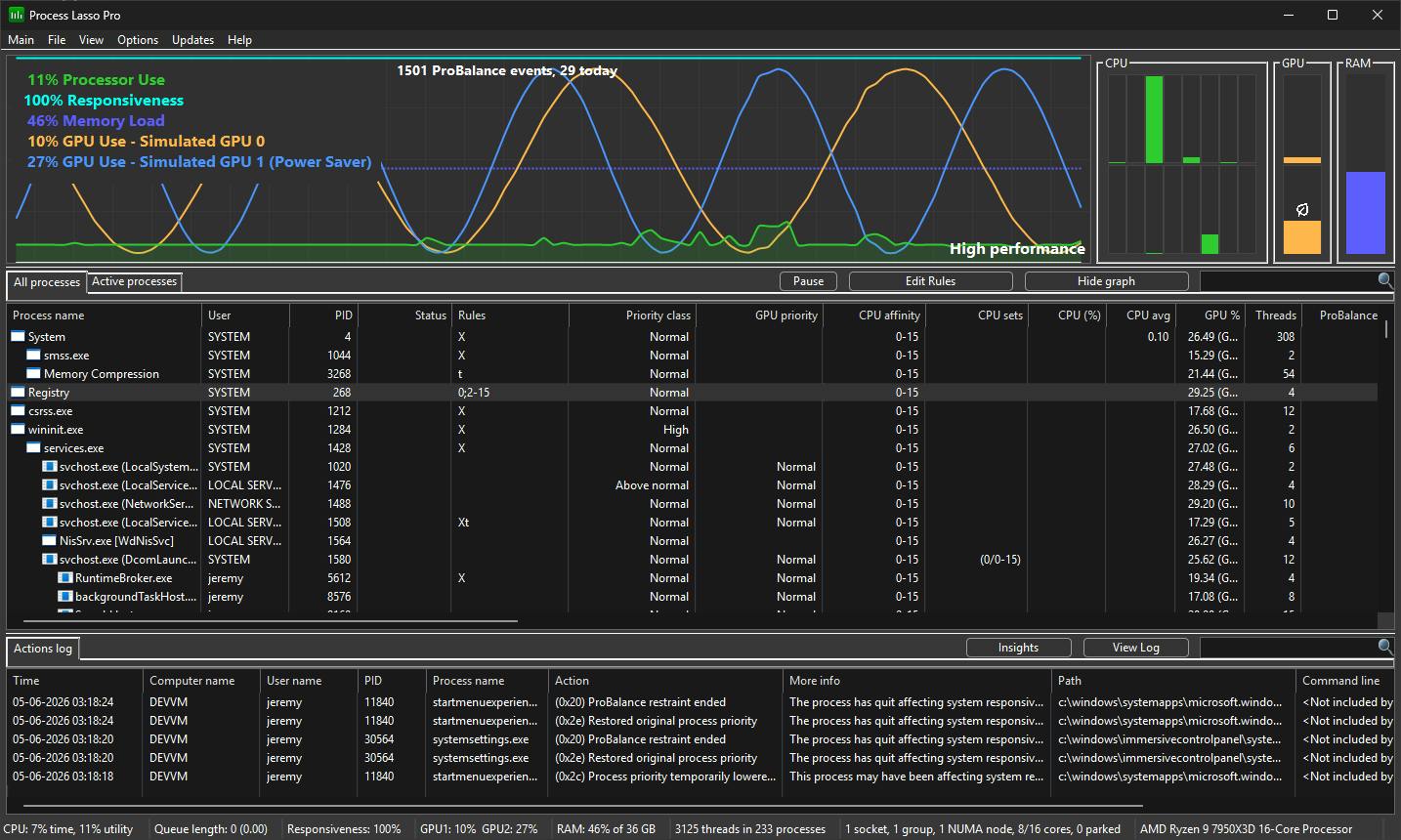
Task: Select the Actions log tab
Action: click(43, 649)
